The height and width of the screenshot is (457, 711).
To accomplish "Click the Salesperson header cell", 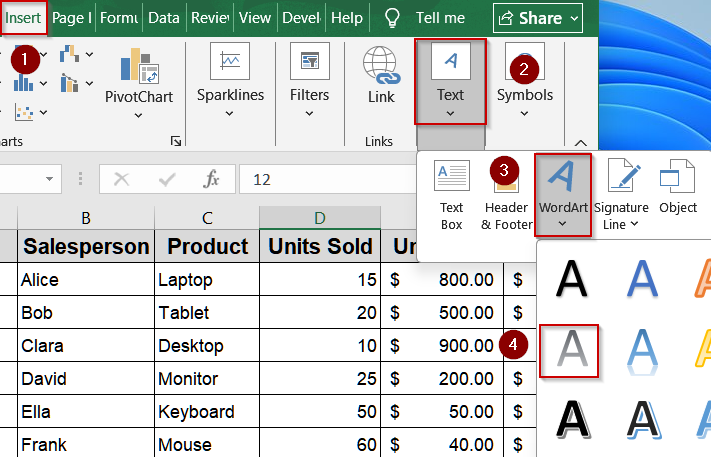I will (x=86, y=246).
